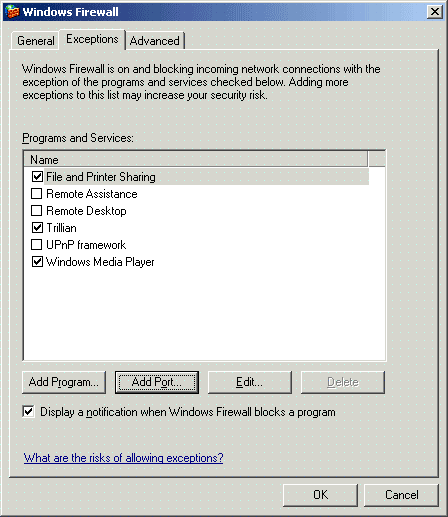Screen dimensions: 448x517
Task: Close the Windows Firewall dialog
Action: 435,12
